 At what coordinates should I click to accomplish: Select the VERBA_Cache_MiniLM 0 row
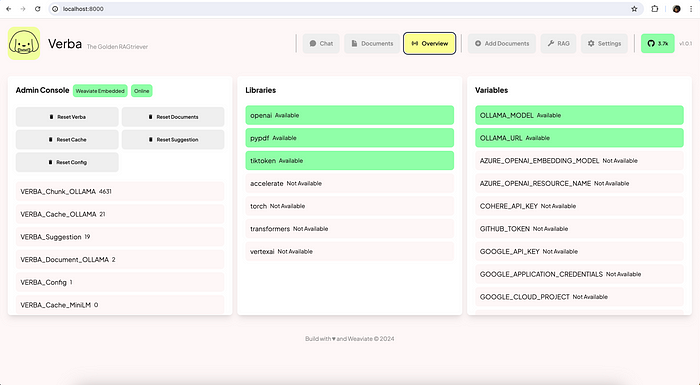[120, 305]
